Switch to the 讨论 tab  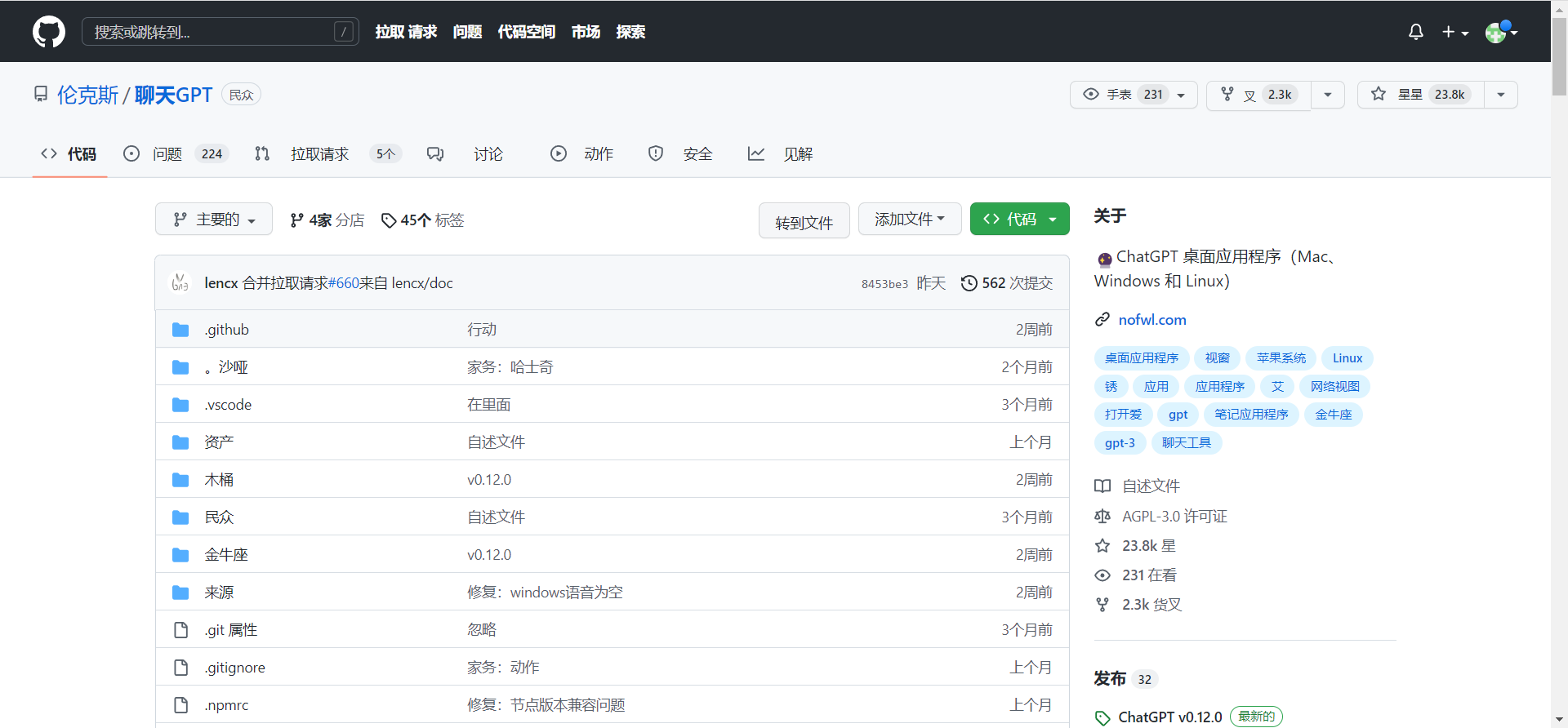tap(465, 153)
